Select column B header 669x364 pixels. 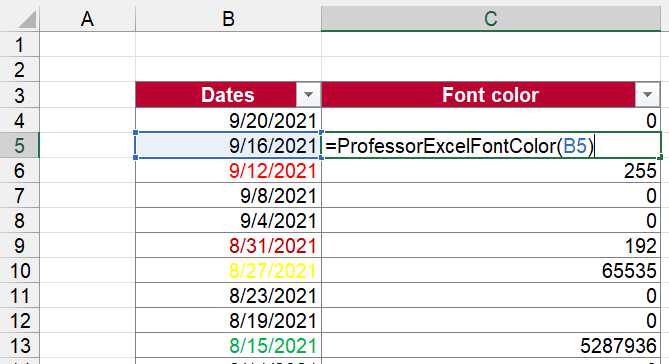[228, 19]
